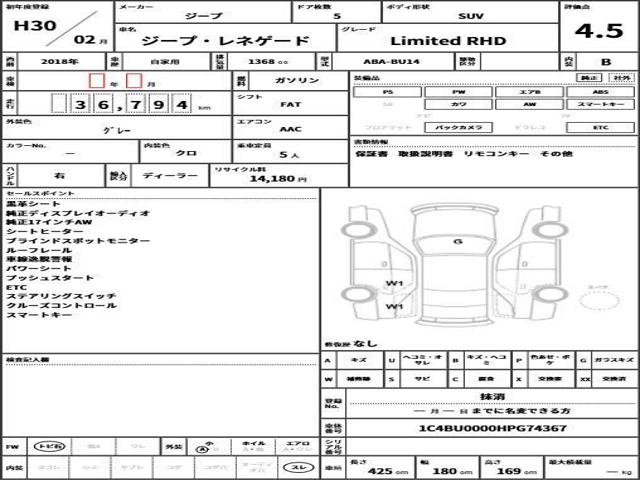640x480 pixels.
Task: Select the interior grade B
Action: tap(606, 62)
